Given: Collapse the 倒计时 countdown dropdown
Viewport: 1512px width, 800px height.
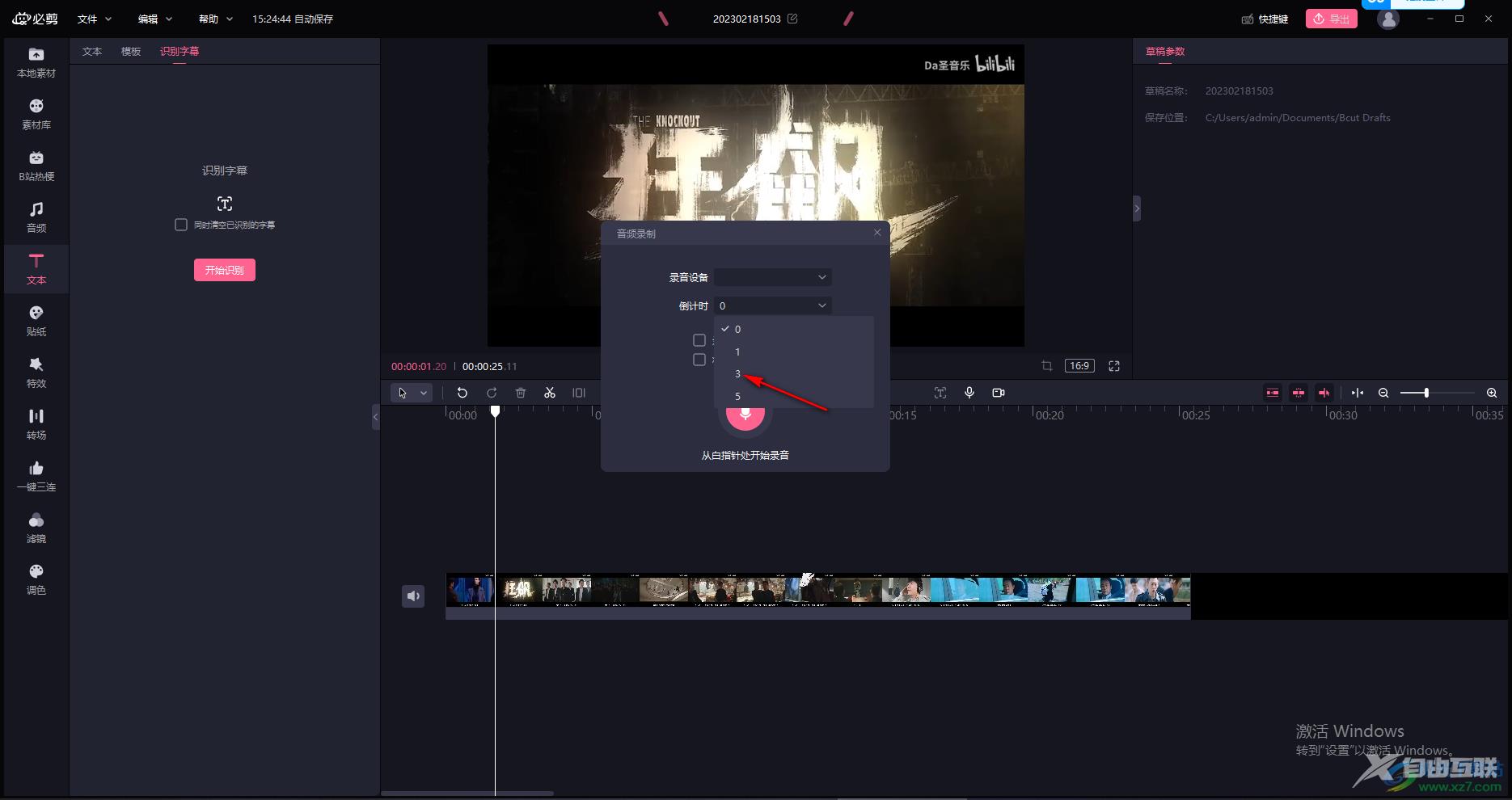Looking at the screenshot, I should [773, 305].
